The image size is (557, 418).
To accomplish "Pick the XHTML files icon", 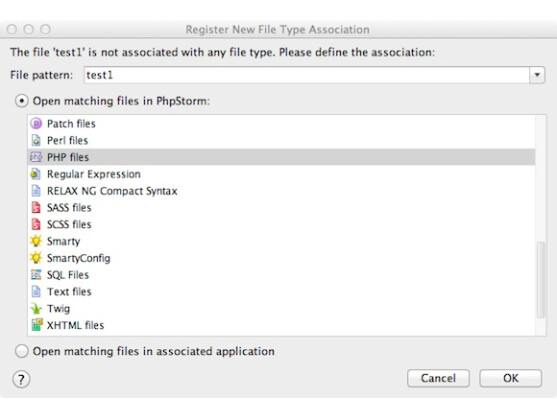I will pyautogui.click(x=37, y=325).
